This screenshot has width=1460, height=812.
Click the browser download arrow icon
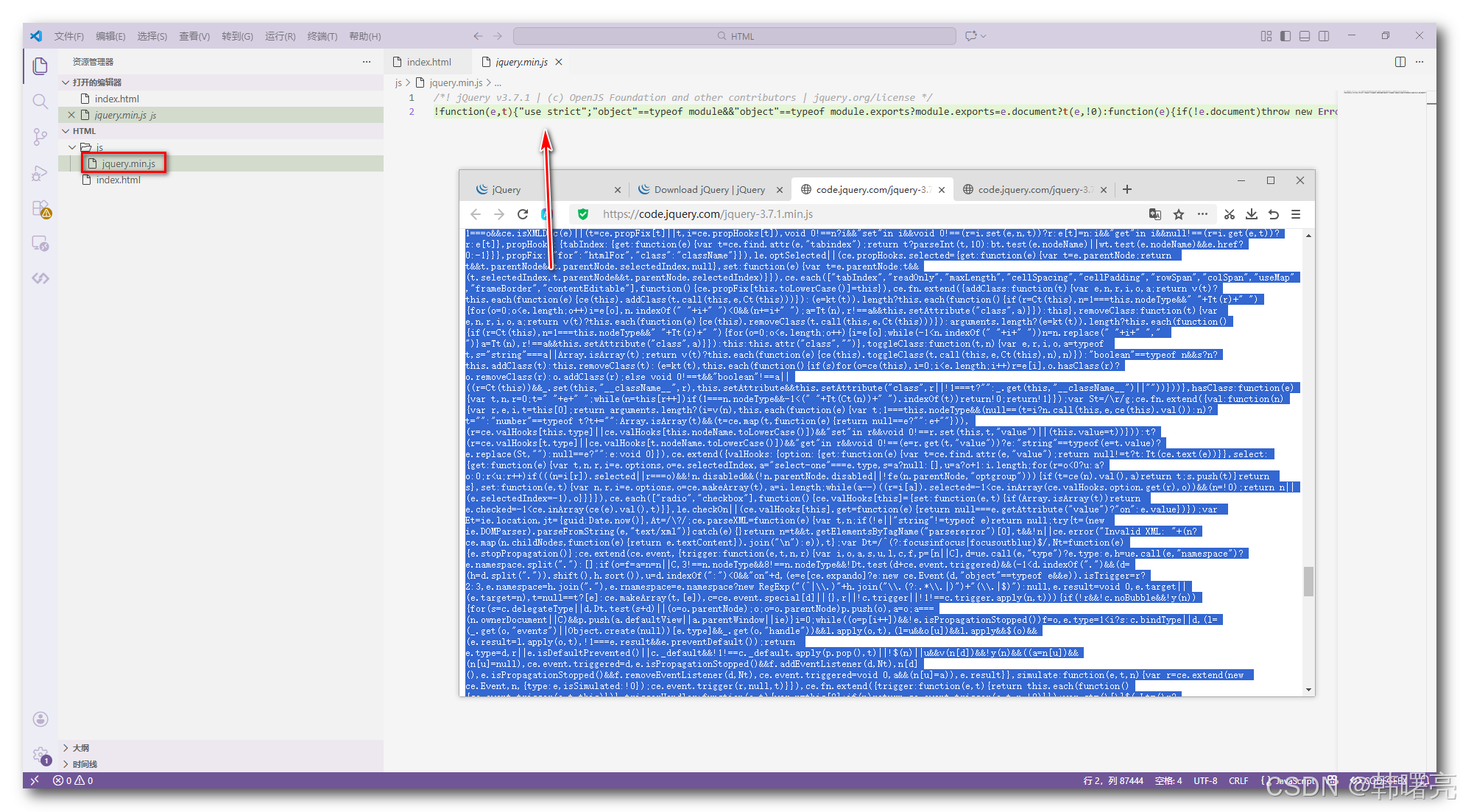(1251, 214)
